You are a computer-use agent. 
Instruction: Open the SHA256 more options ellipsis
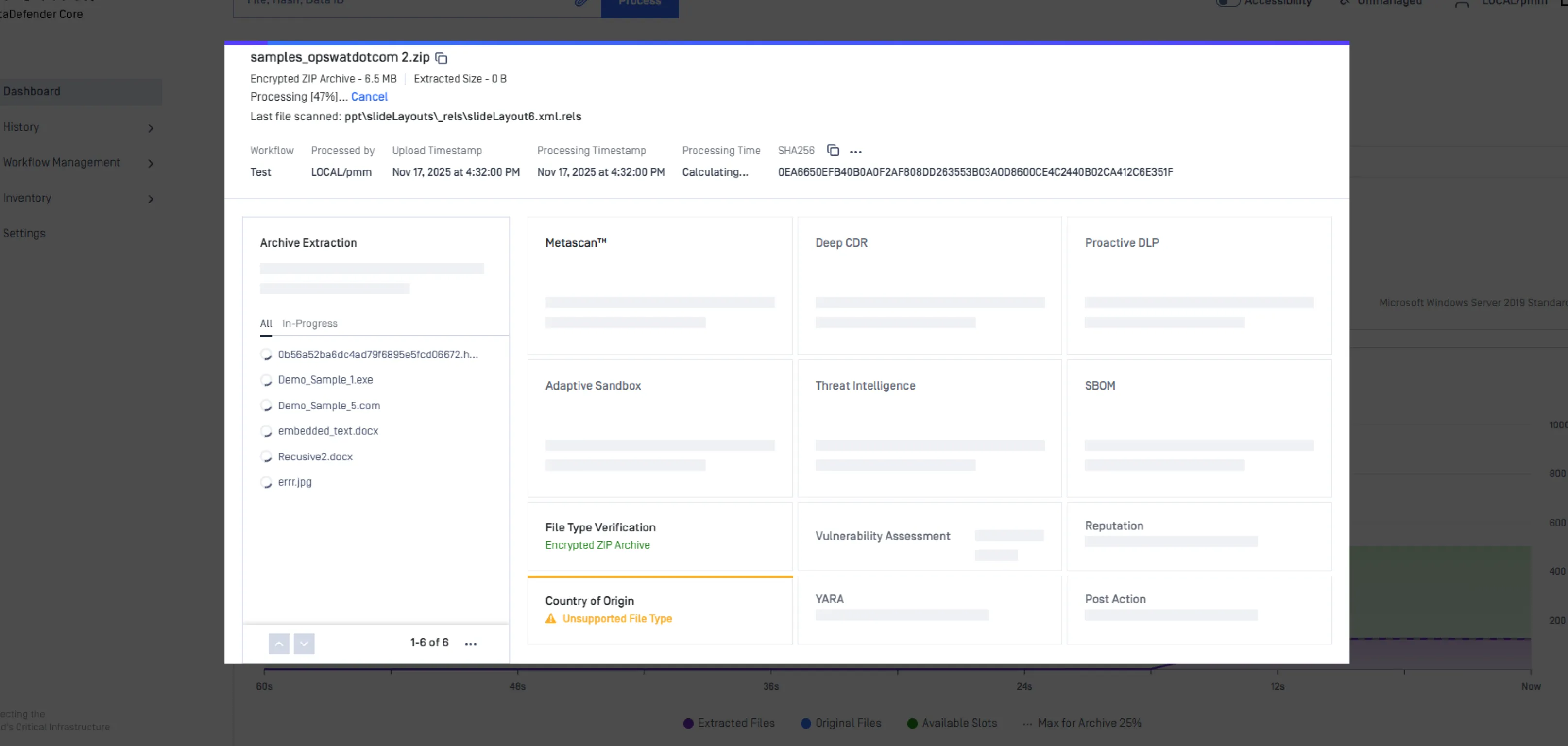855,152
